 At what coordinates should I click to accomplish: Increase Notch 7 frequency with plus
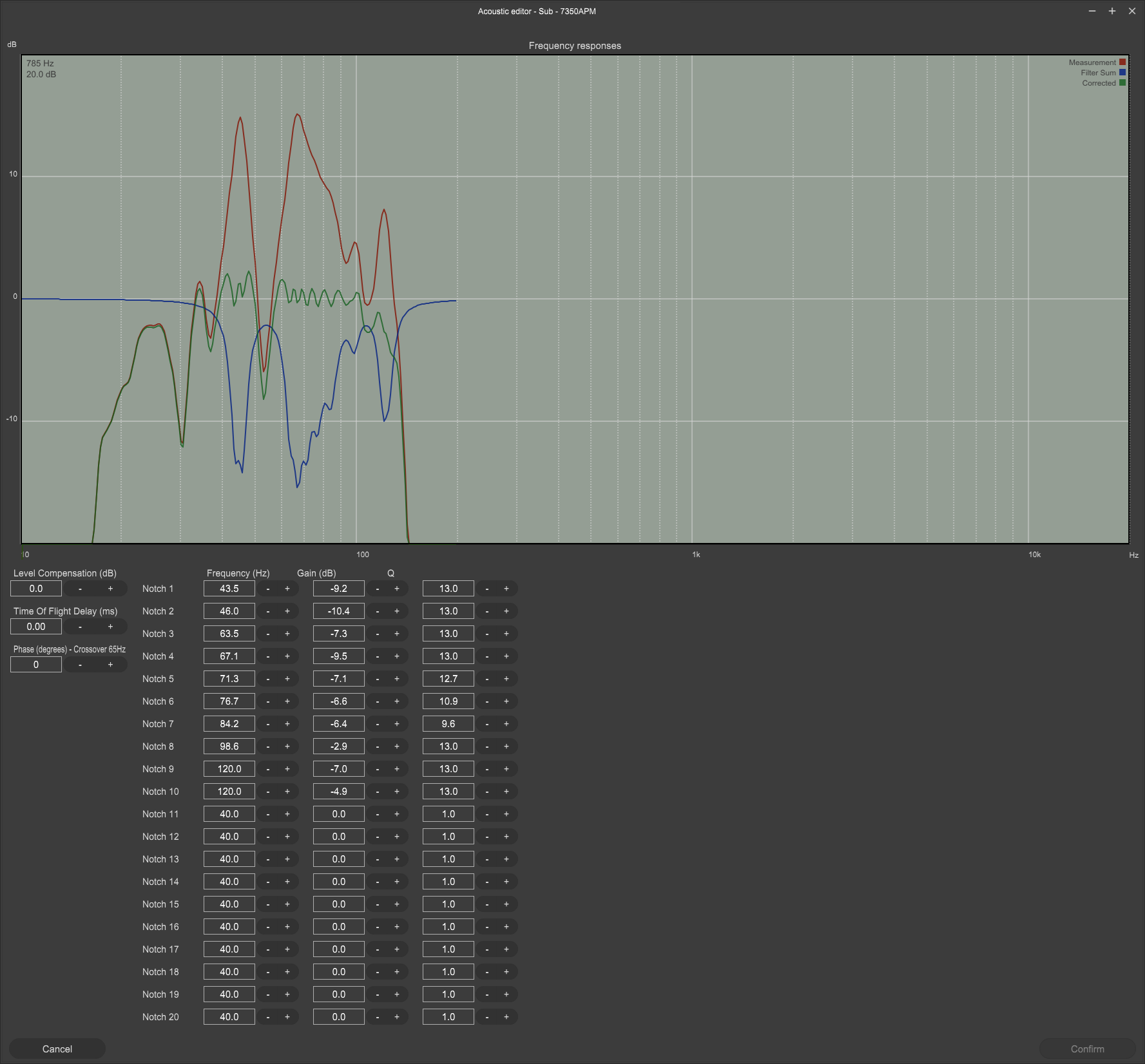[x=287, y=724]
